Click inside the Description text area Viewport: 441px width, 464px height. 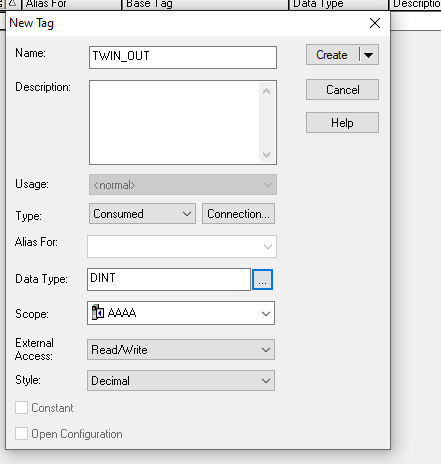[174, 122]
